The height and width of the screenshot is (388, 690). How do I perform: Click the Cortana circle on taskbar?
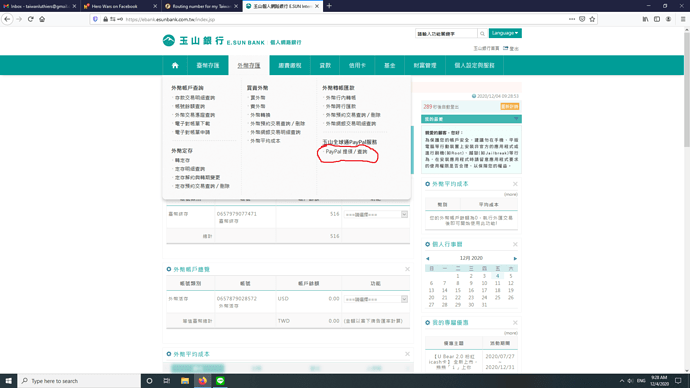[149, 381]
